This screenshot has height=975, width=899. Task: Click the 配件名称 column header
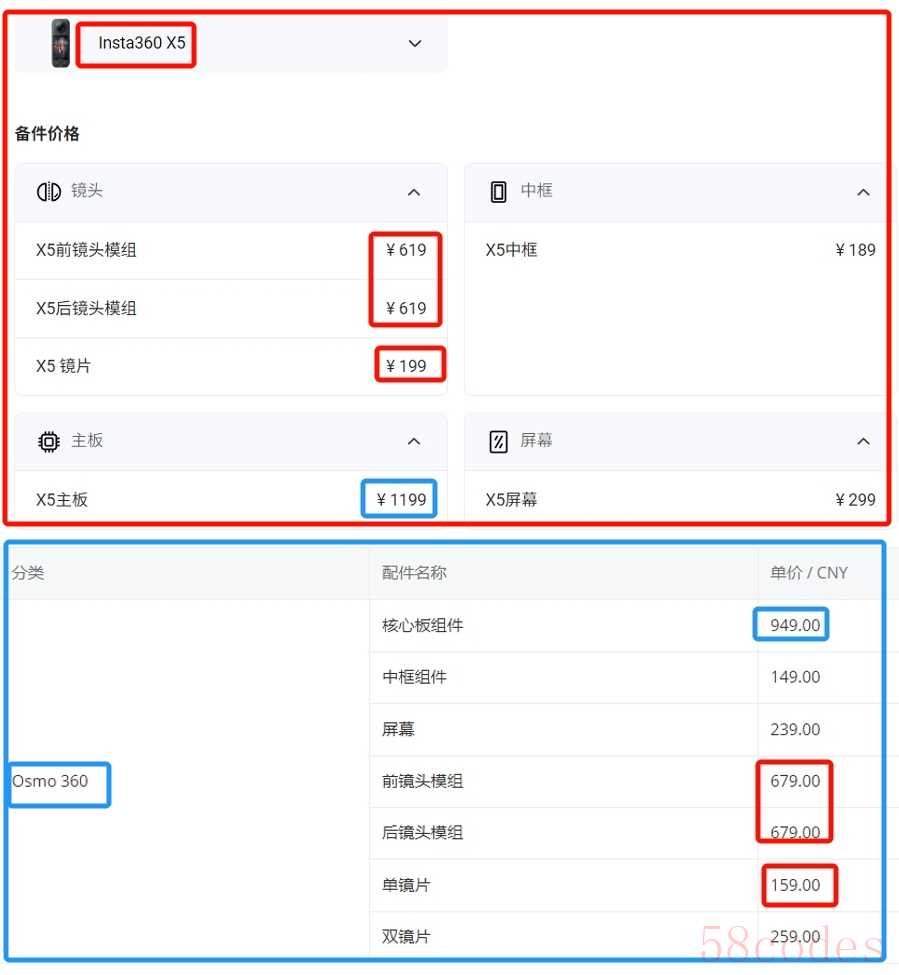point(414,573)
